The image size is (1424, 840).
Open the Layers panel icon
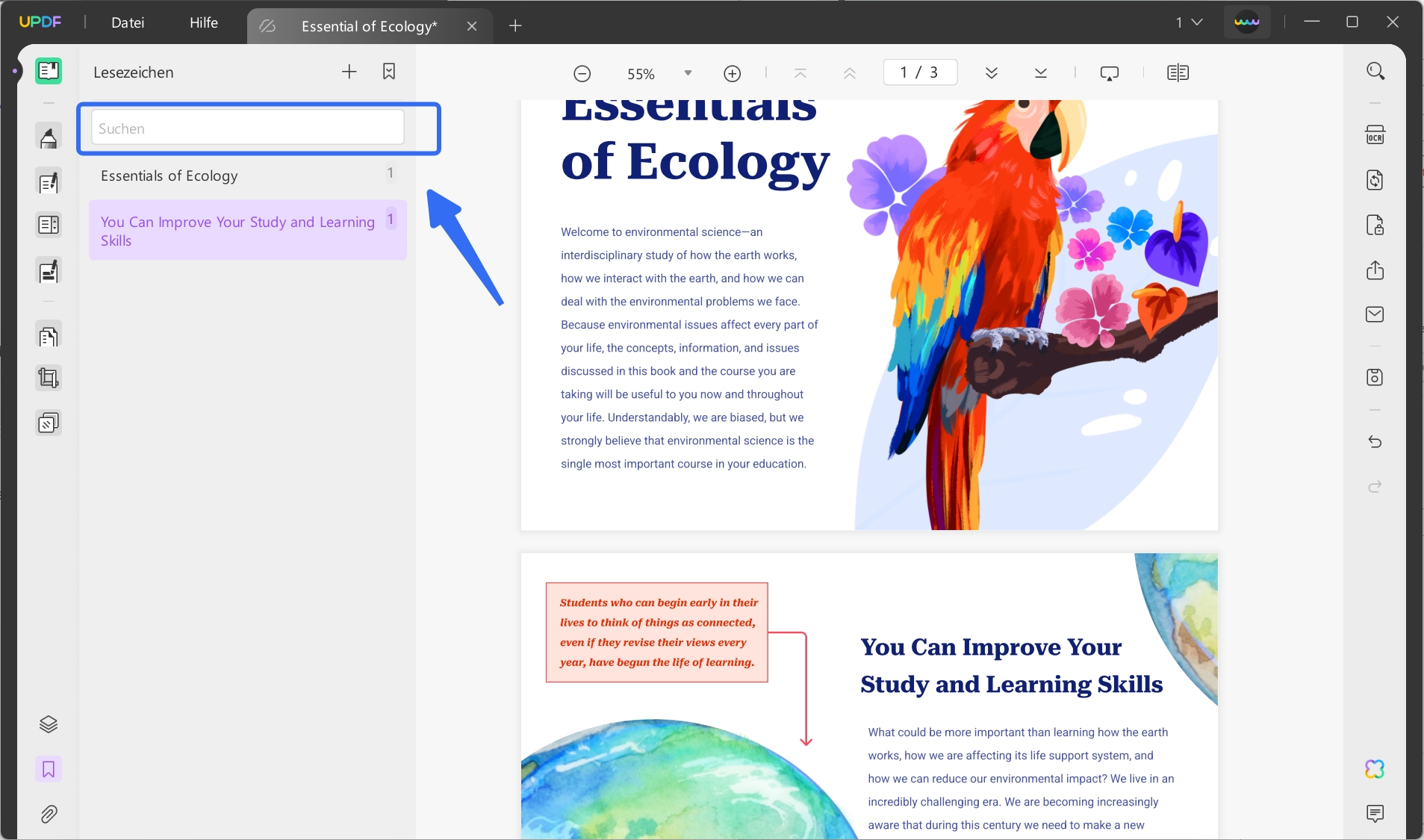49,724
